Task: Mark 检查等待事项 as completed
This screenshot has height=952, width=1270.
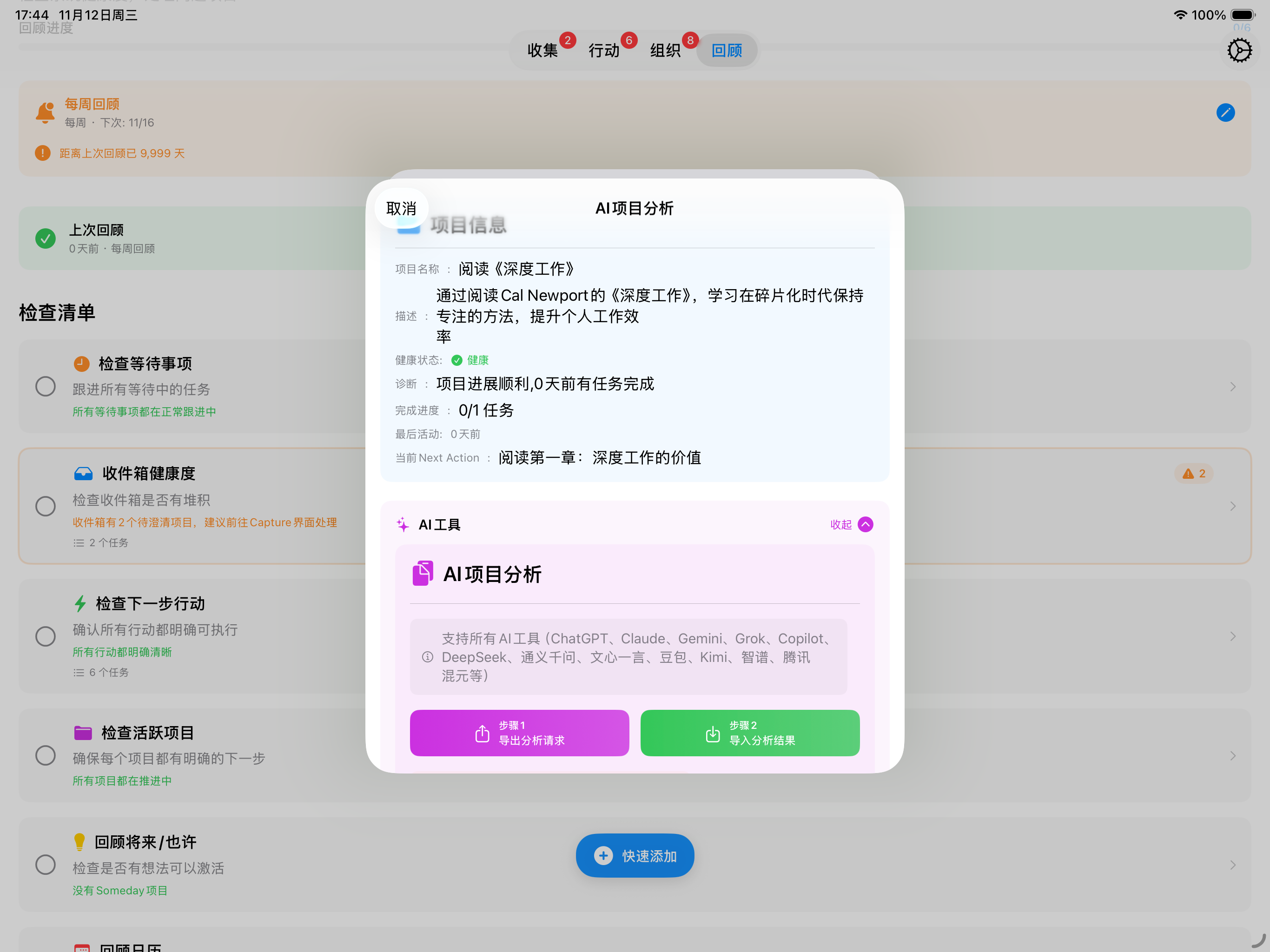Action: [46, 386]
